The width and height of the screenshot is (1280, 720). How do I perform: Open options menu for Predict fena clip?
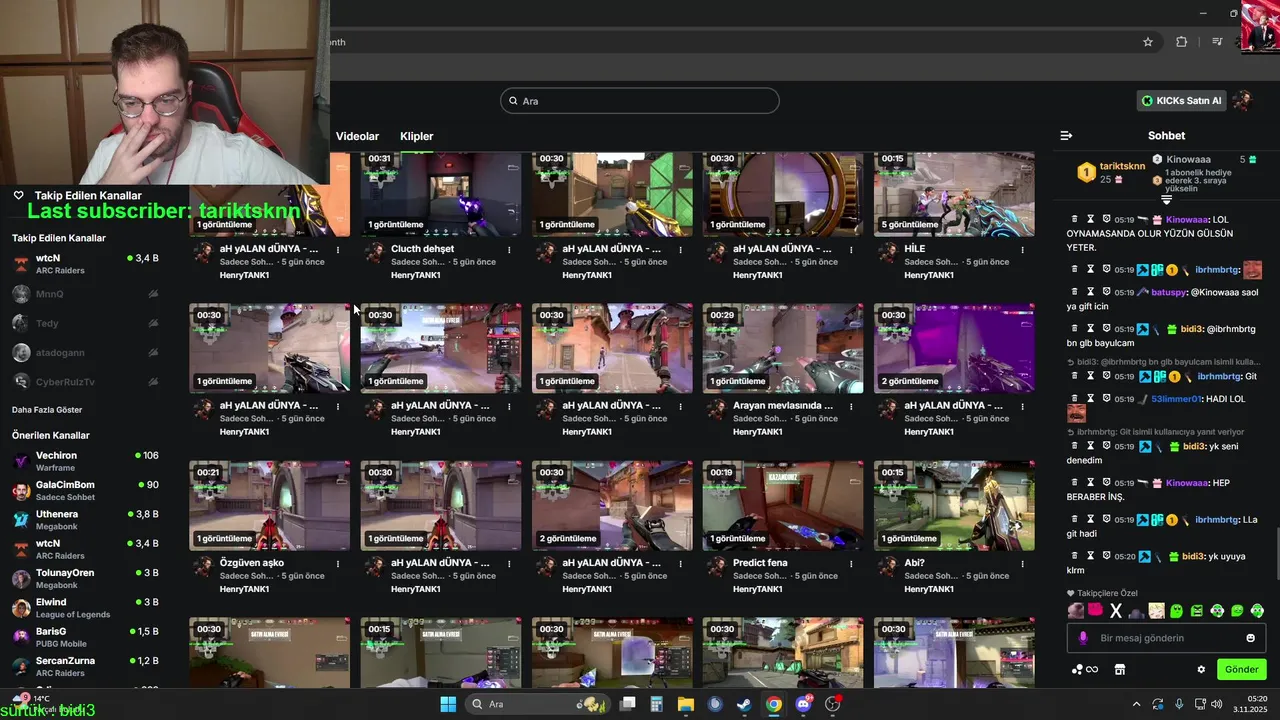tap(851, 563)
